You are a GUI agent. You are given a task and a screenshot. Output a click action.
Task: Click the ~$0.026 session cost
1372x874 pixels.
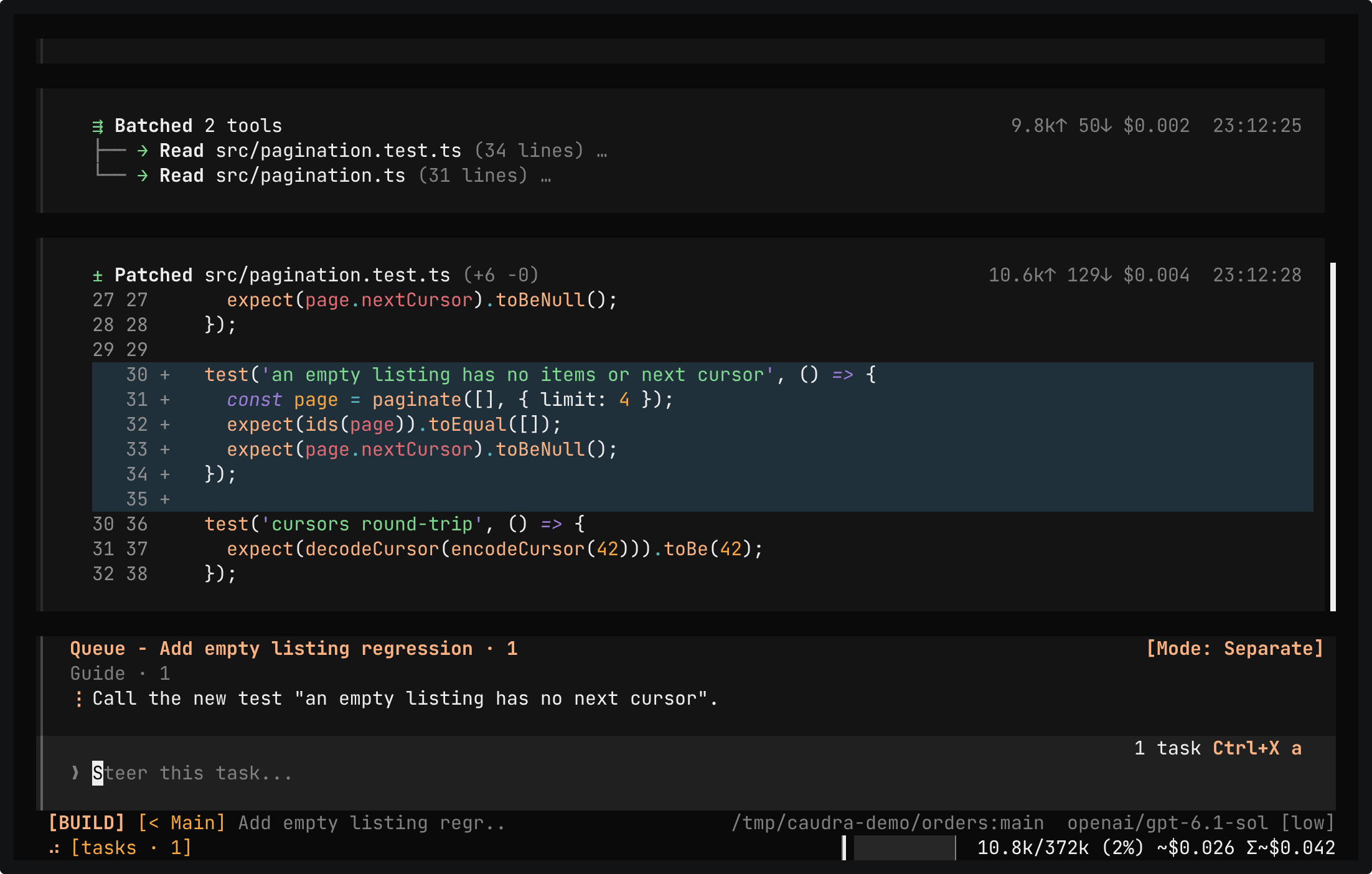(1195, 848)
